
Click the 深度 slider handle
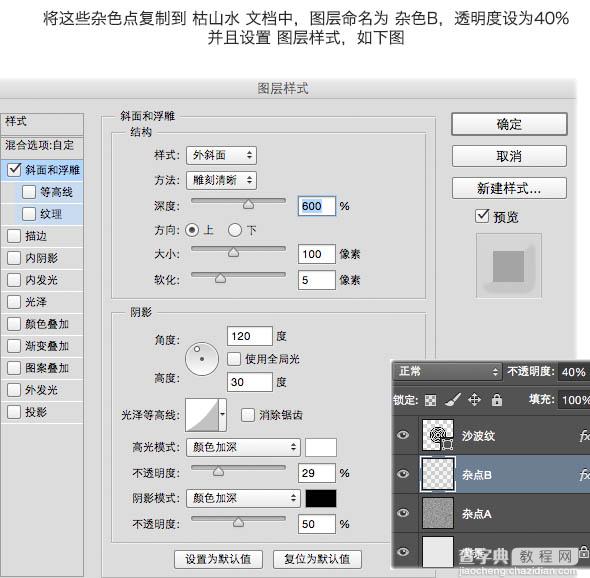[x=248, y=204]
